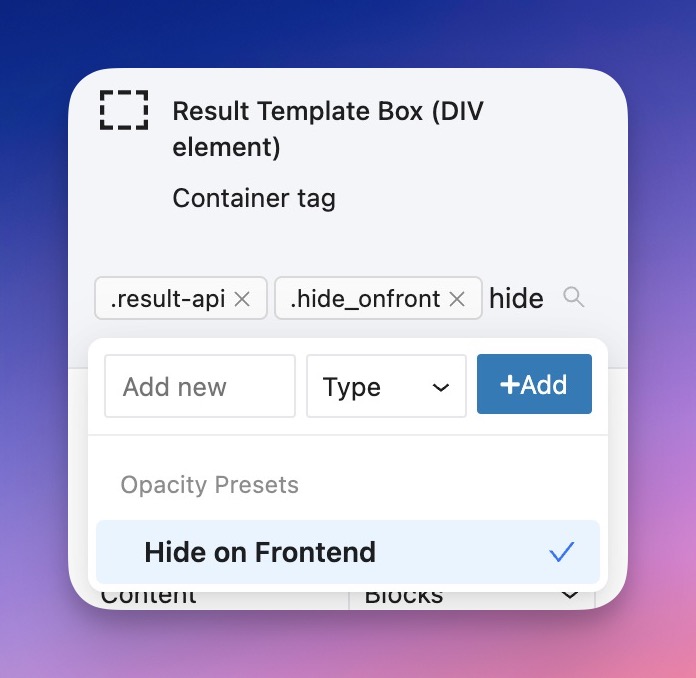Click the 'Add new' text field
This screenshot has width=696, height=678.
tap(200, 386)
